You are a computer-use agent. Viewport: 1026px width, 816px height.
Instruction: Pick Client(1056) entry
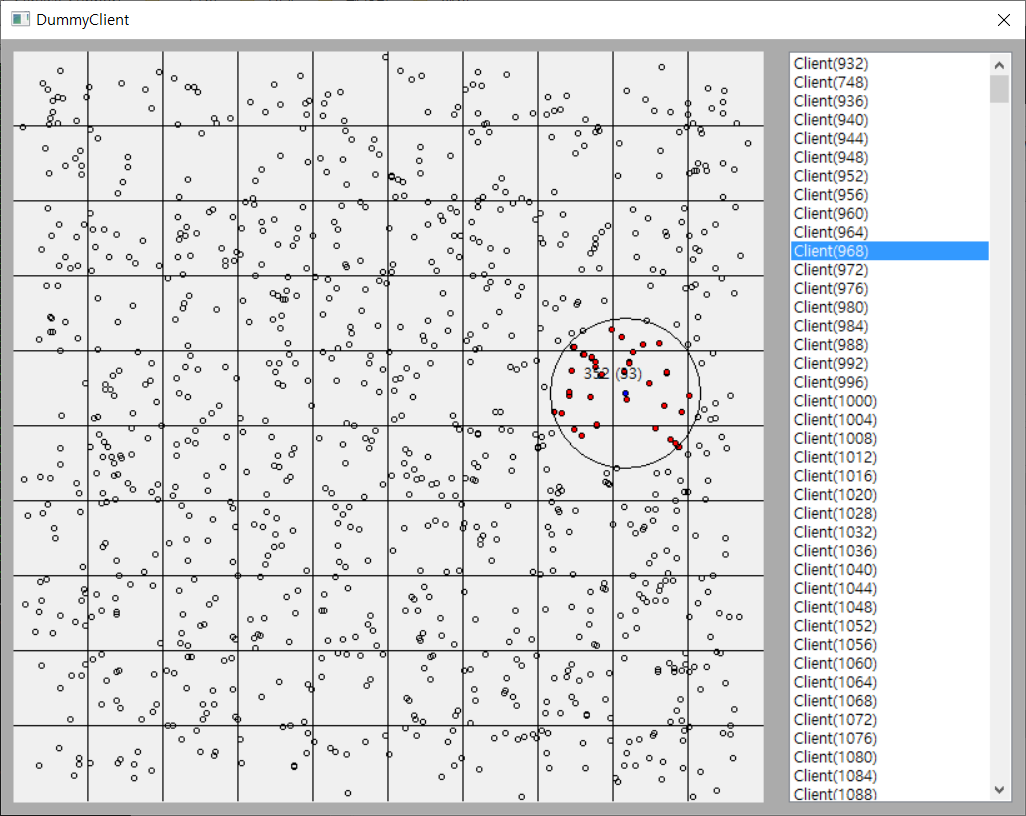[x=889, y=645]
